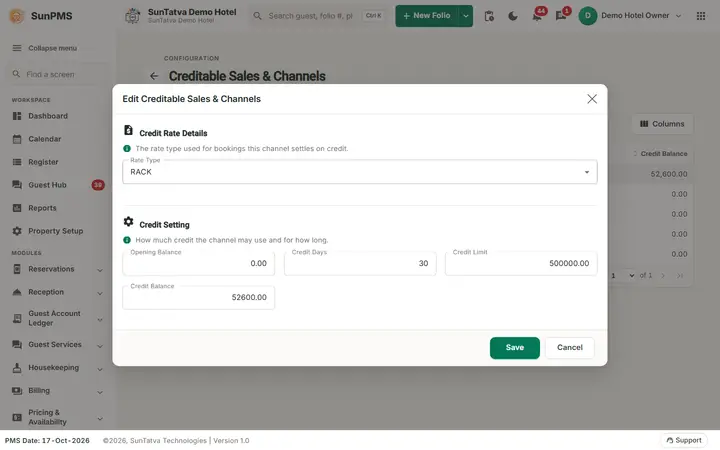This screenshot has height=450, width=720.
Task: Expand the Housekeeping module
Action: (100, 369)
